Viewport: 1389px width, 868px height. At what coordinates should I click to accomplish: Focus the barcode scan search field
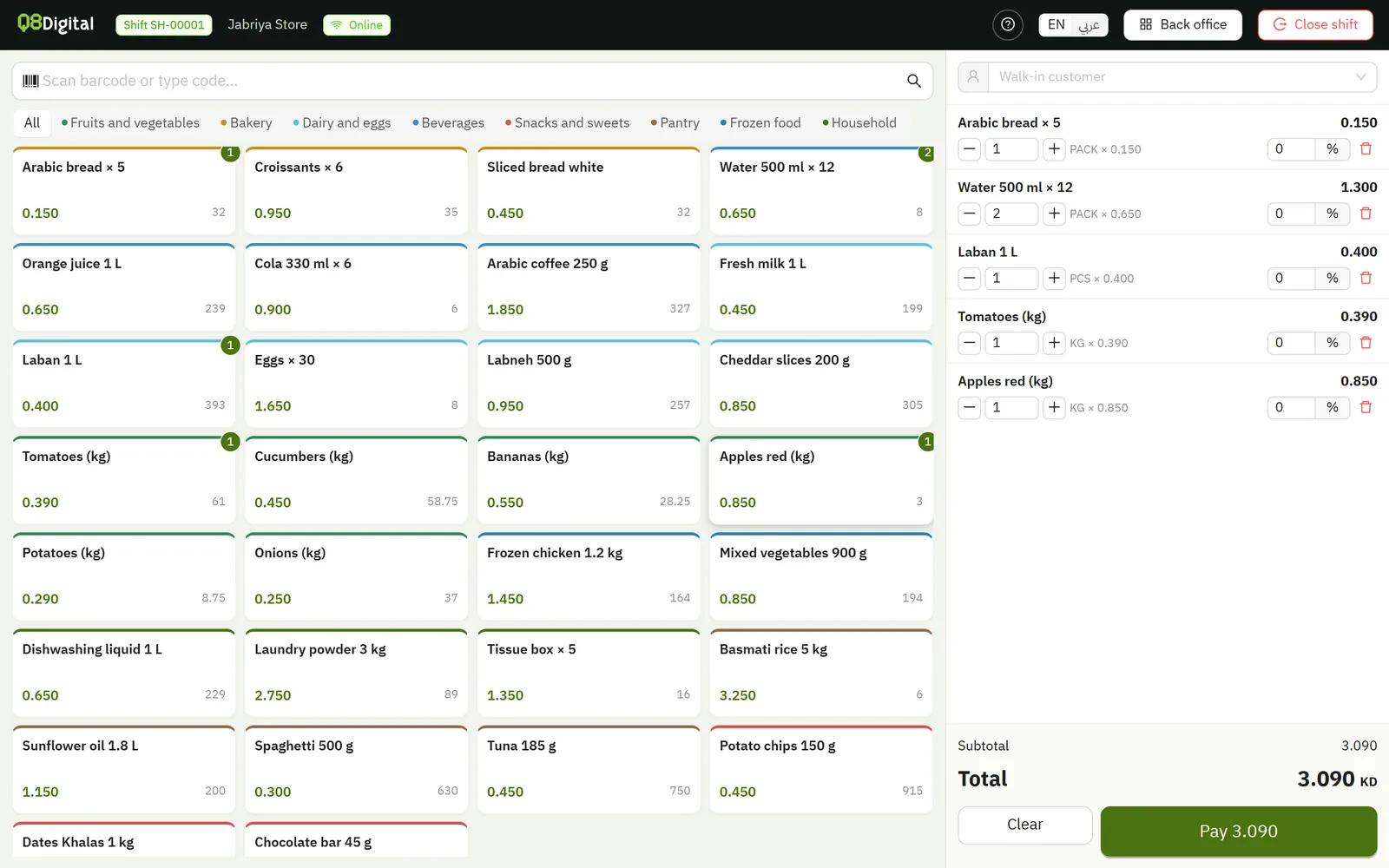coord(472,81)
